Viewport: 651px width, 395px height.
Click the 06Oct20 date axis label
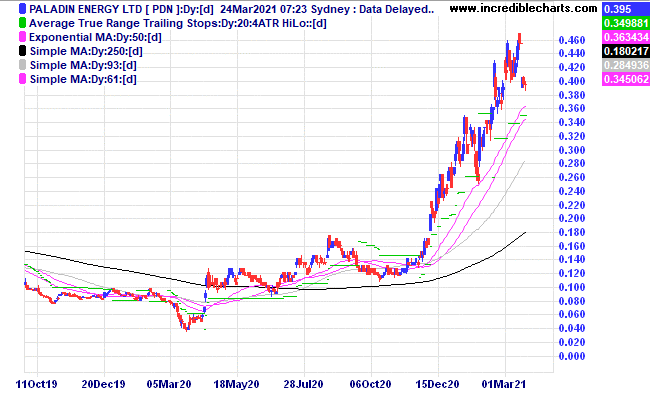[x=370, y=384]
